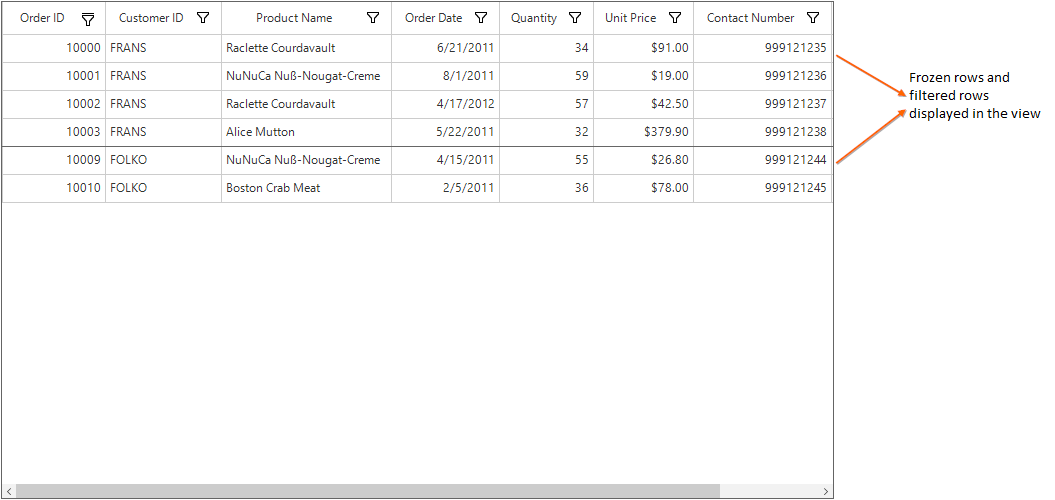Select quantity cell 59

(546, 77)
